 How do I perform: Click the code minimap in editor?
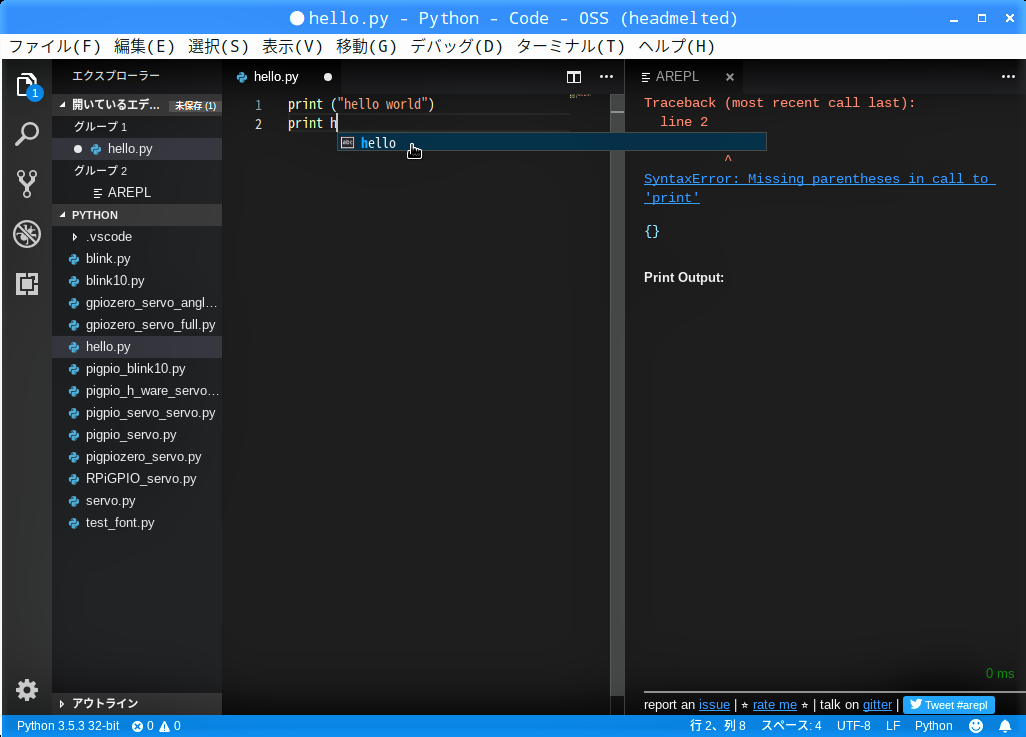point(580,97)
